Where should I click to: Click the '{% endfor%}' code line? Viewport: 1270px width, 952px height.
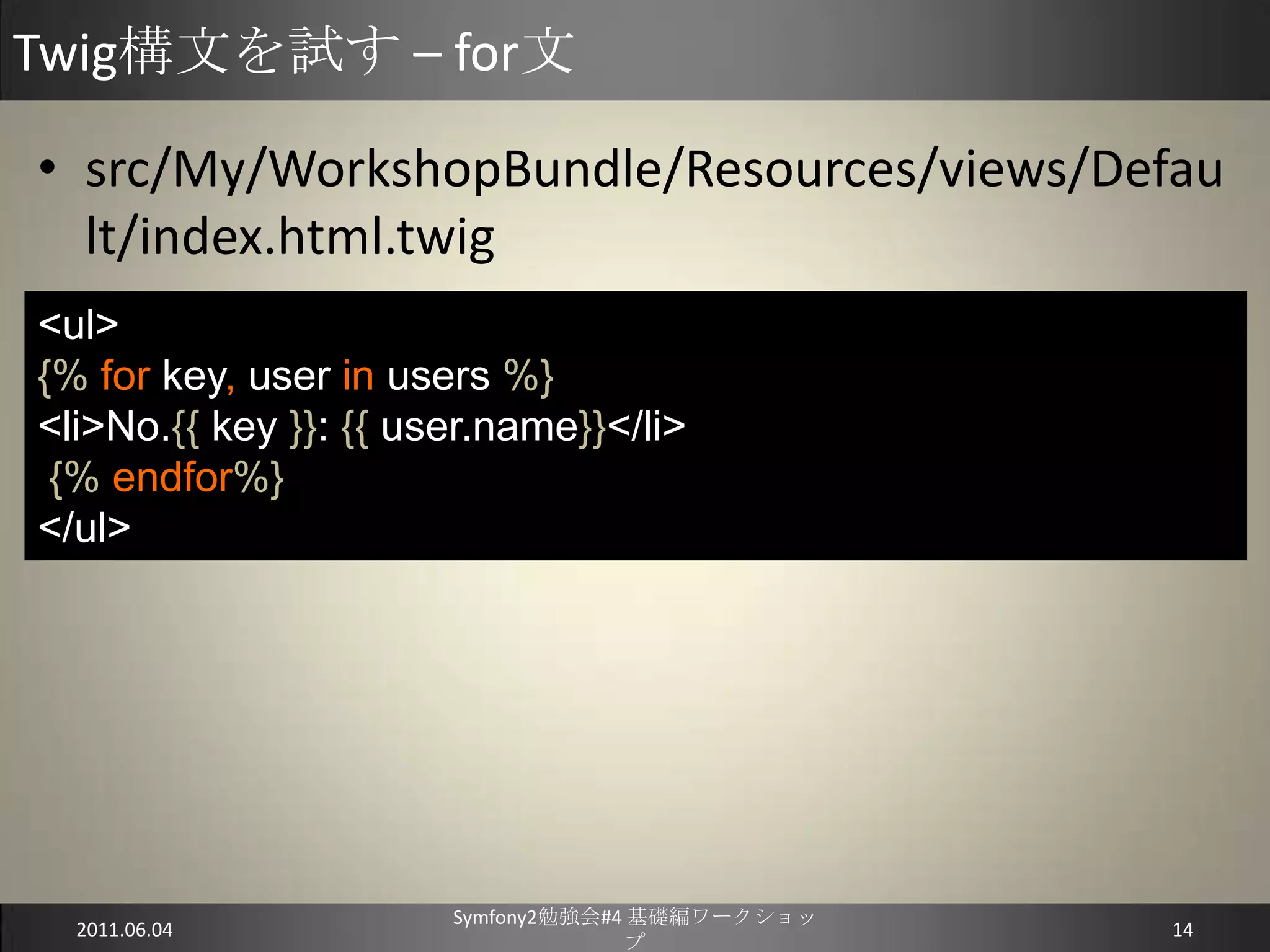[166, 477]
